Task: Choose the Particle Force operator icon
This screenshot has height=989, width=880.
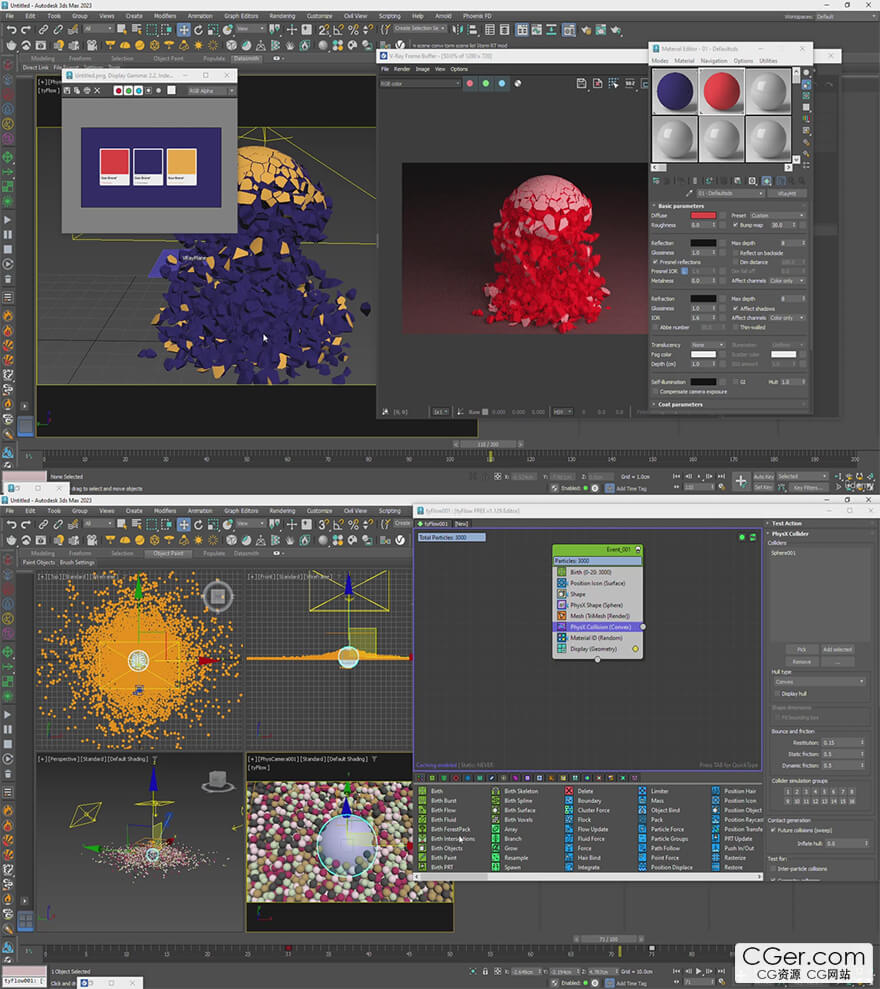Action: (643, 829)
